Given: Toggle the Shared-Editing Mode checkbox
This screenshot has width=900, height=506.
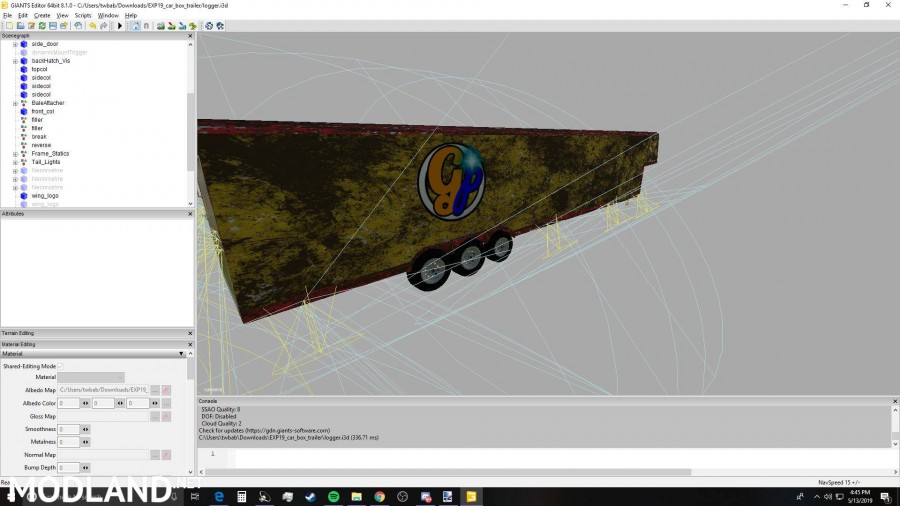Looking at the screenshot, I should pos(60,366).
